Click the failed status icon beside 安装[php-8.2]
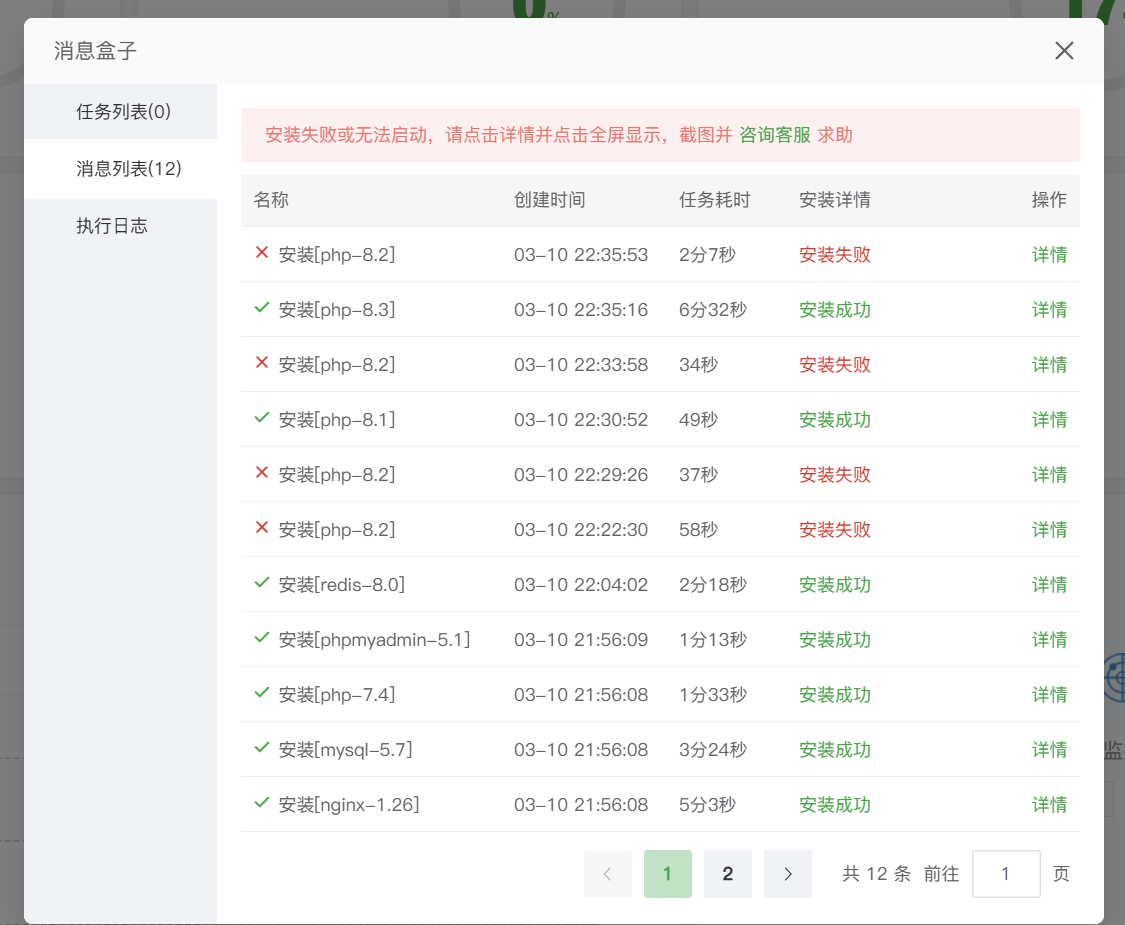Screen dimensions: 1125x925 (260, 255)
